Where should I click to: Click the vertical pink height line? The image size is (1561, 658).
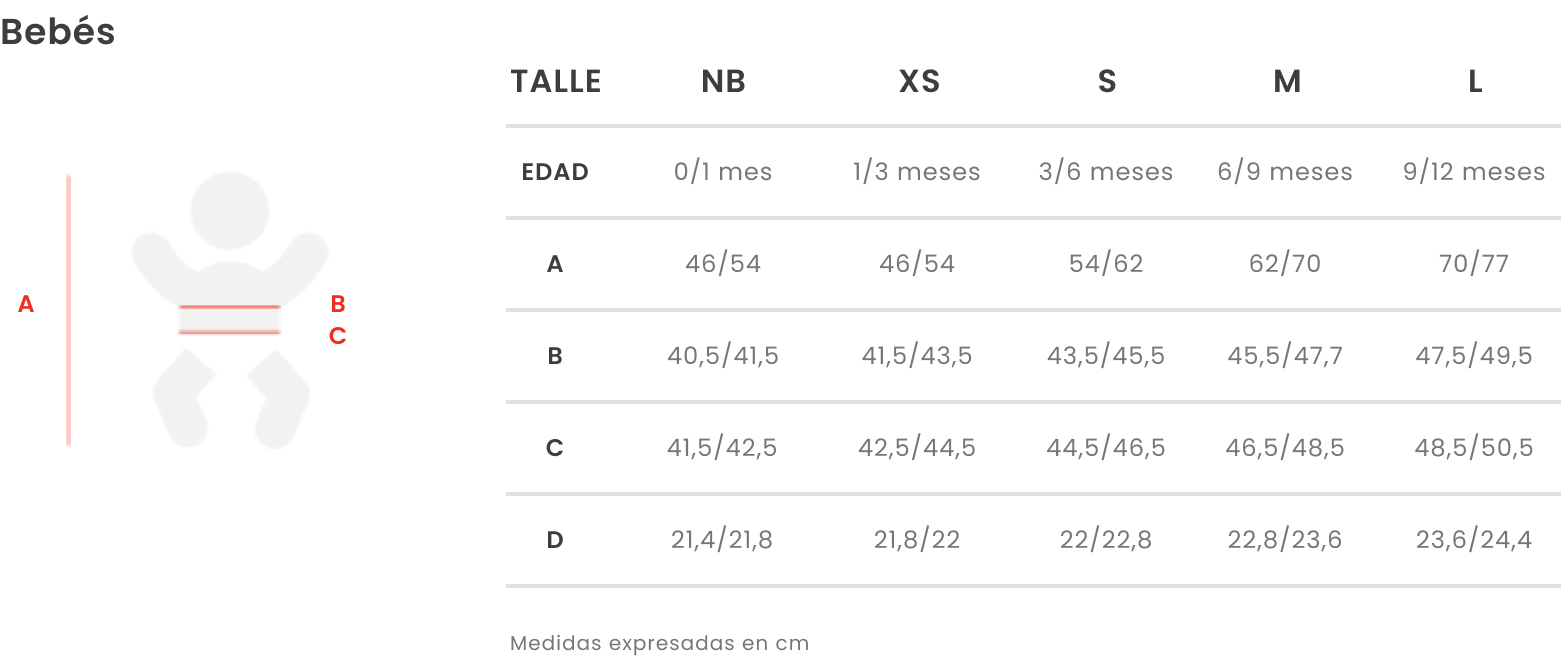tap(68, 310)
